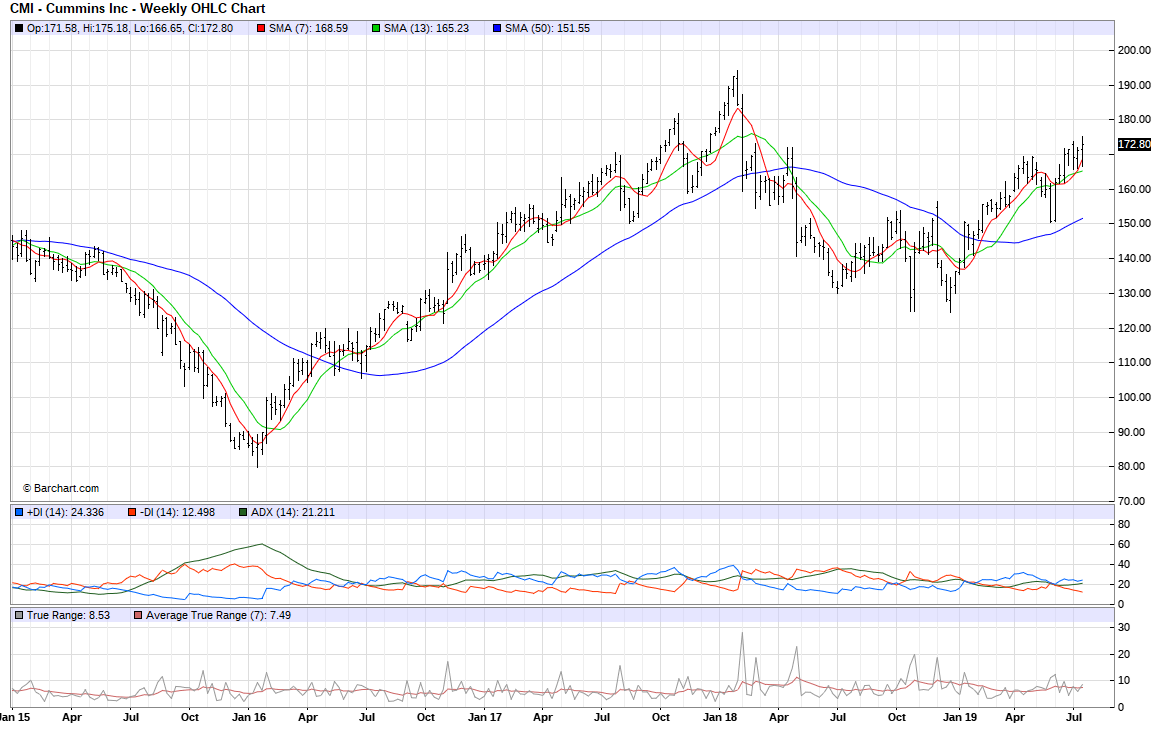Screen dimensions: 1156x748
Task: Click the black OHLC legend swatch
Action: 19,28
